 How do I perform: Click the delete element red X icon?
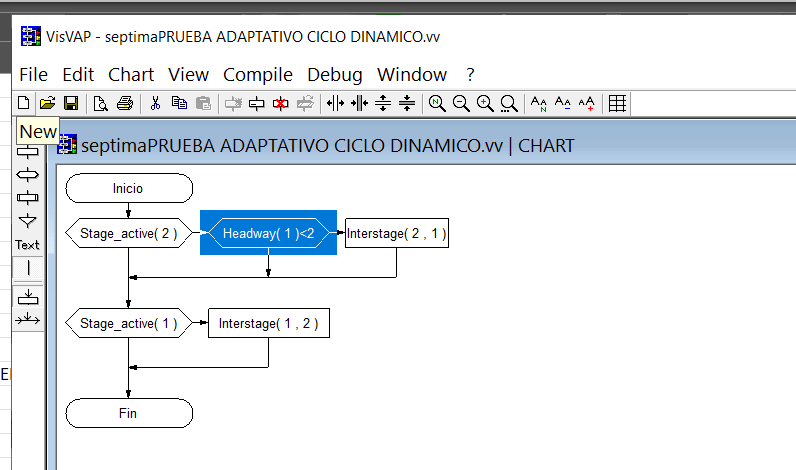coord(281,103)
